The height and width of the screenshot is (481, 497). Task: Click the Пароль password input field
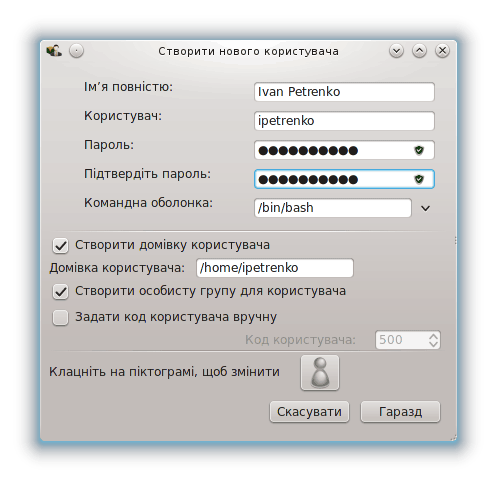(x=344, y=150)
